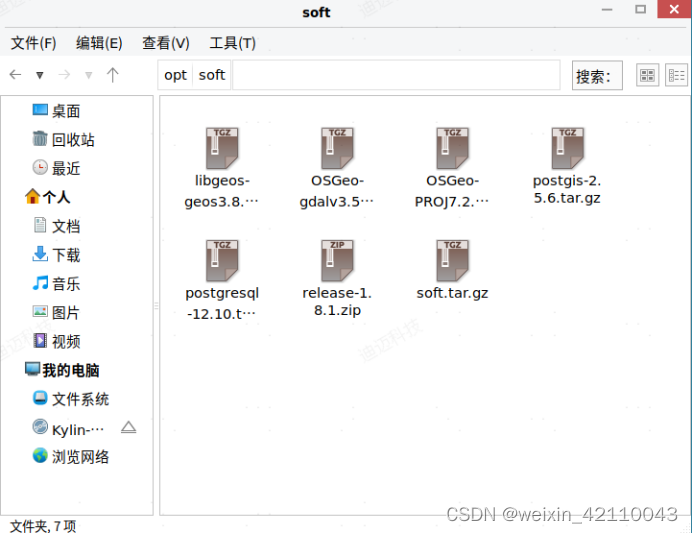Open the 查看(V) menu
Image resolution: width=693 pixels, height=533 pixels.
tap(166, 43)
